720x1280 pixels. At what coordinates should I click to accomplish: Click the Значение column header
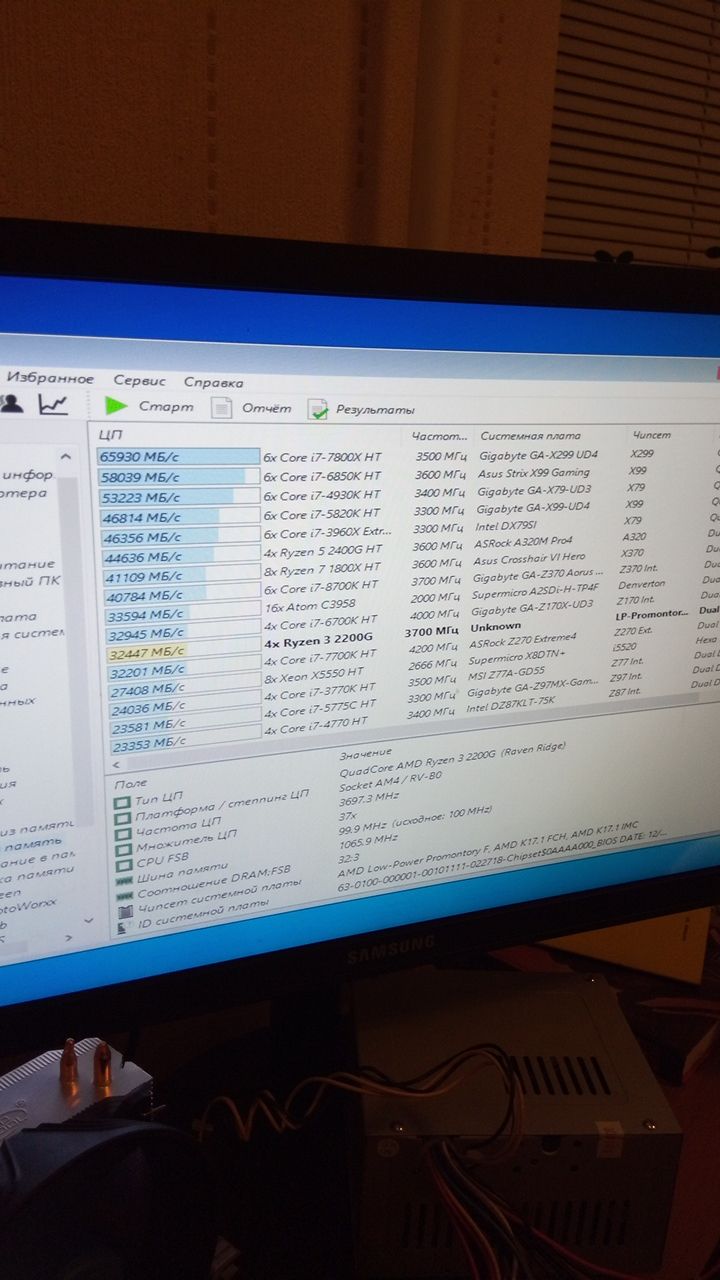(366, 753)
